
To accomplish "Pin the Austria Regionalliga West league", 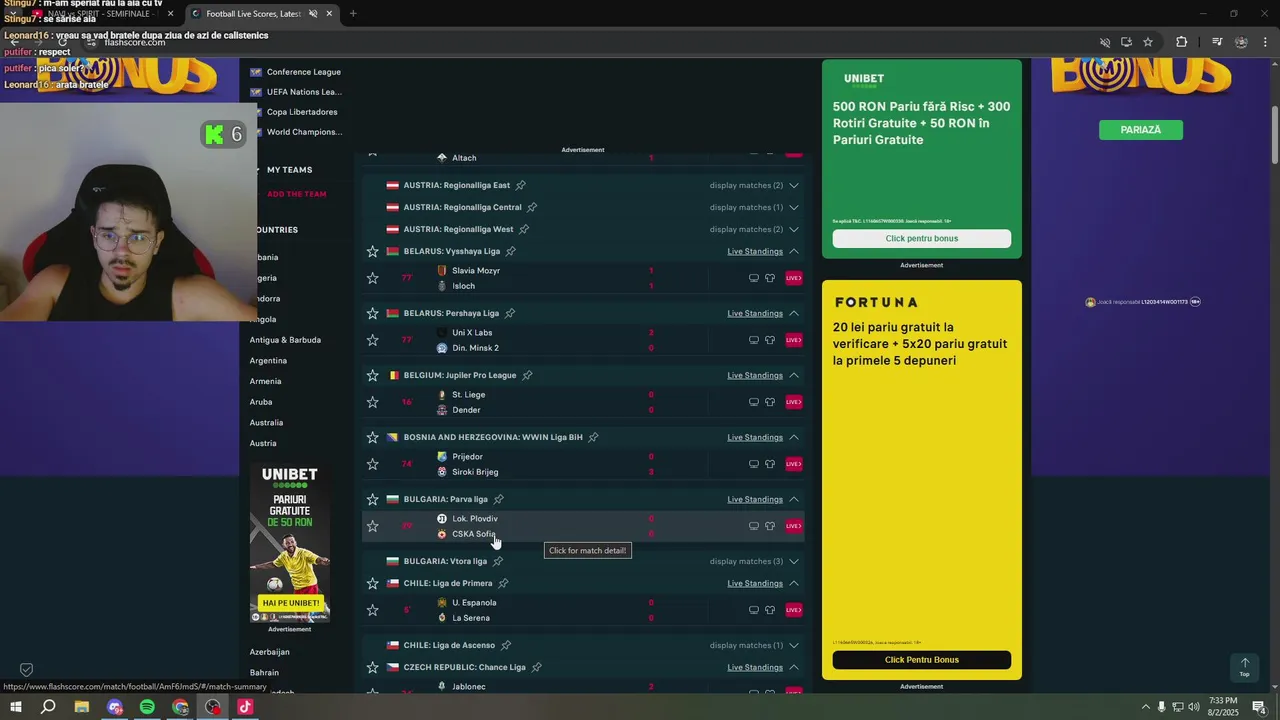I will (x=523, y=229).
